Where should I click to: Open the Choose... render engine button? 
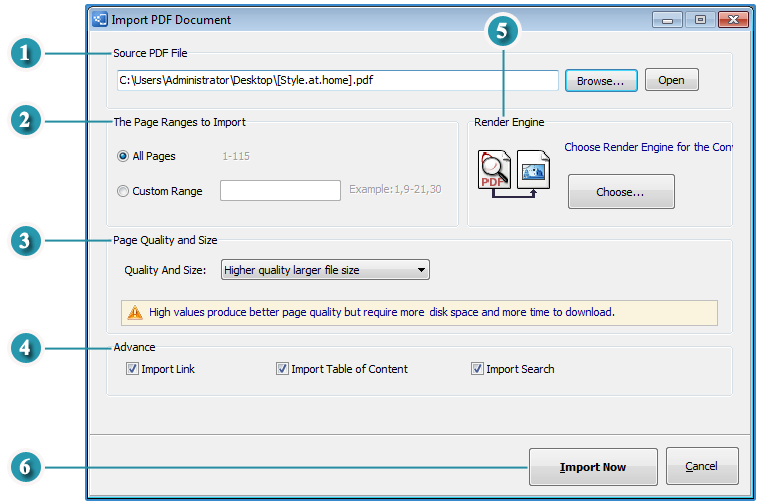point(621,192)
